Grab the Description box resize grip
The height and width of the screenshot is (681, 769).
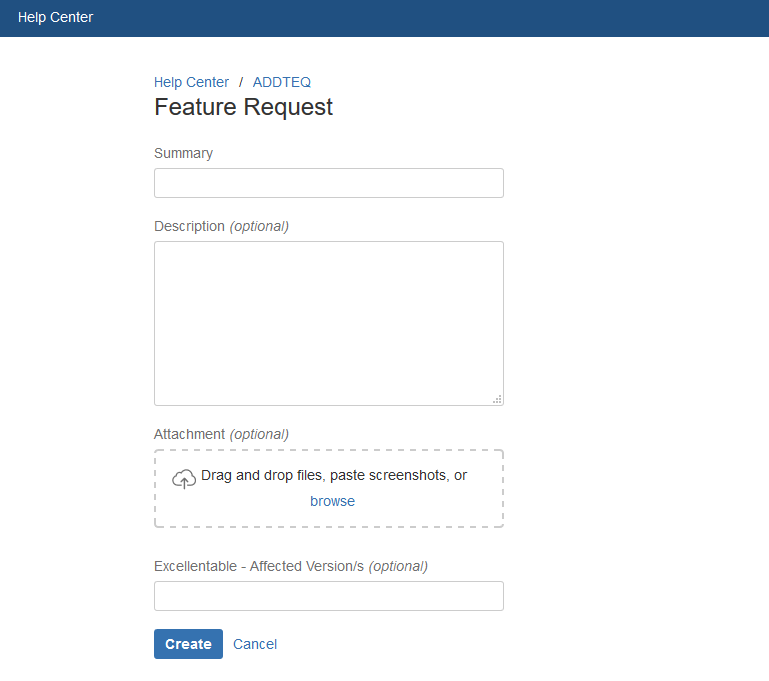point(497,399)
